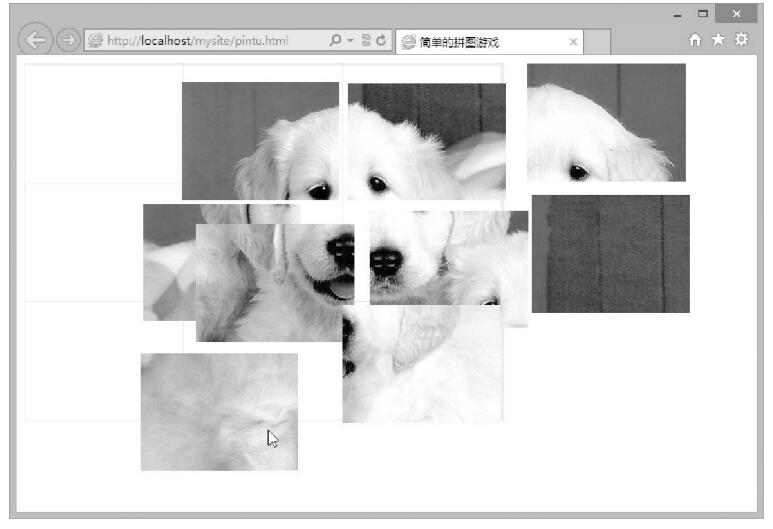Screen dimensions: 773x529
Task: Select the dark wooden background puzzle piece
Action: [610, 254]
